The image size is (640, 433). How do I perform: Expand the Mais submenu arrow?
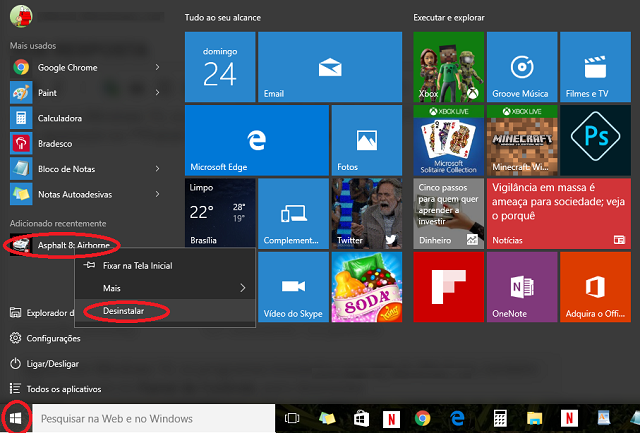pyautogui.click(x=243, y=288)
